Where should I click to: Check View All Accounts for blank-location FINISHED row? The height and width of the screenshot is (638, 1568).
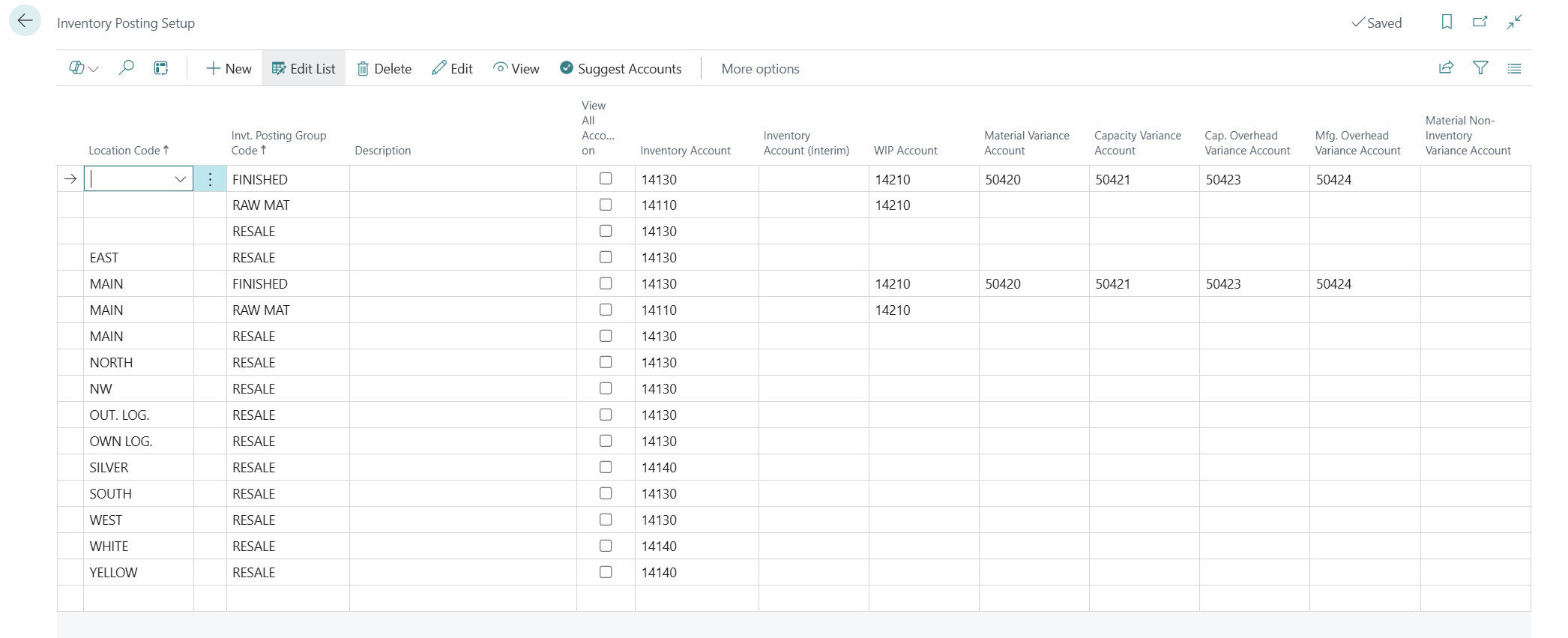coord(606,178)
